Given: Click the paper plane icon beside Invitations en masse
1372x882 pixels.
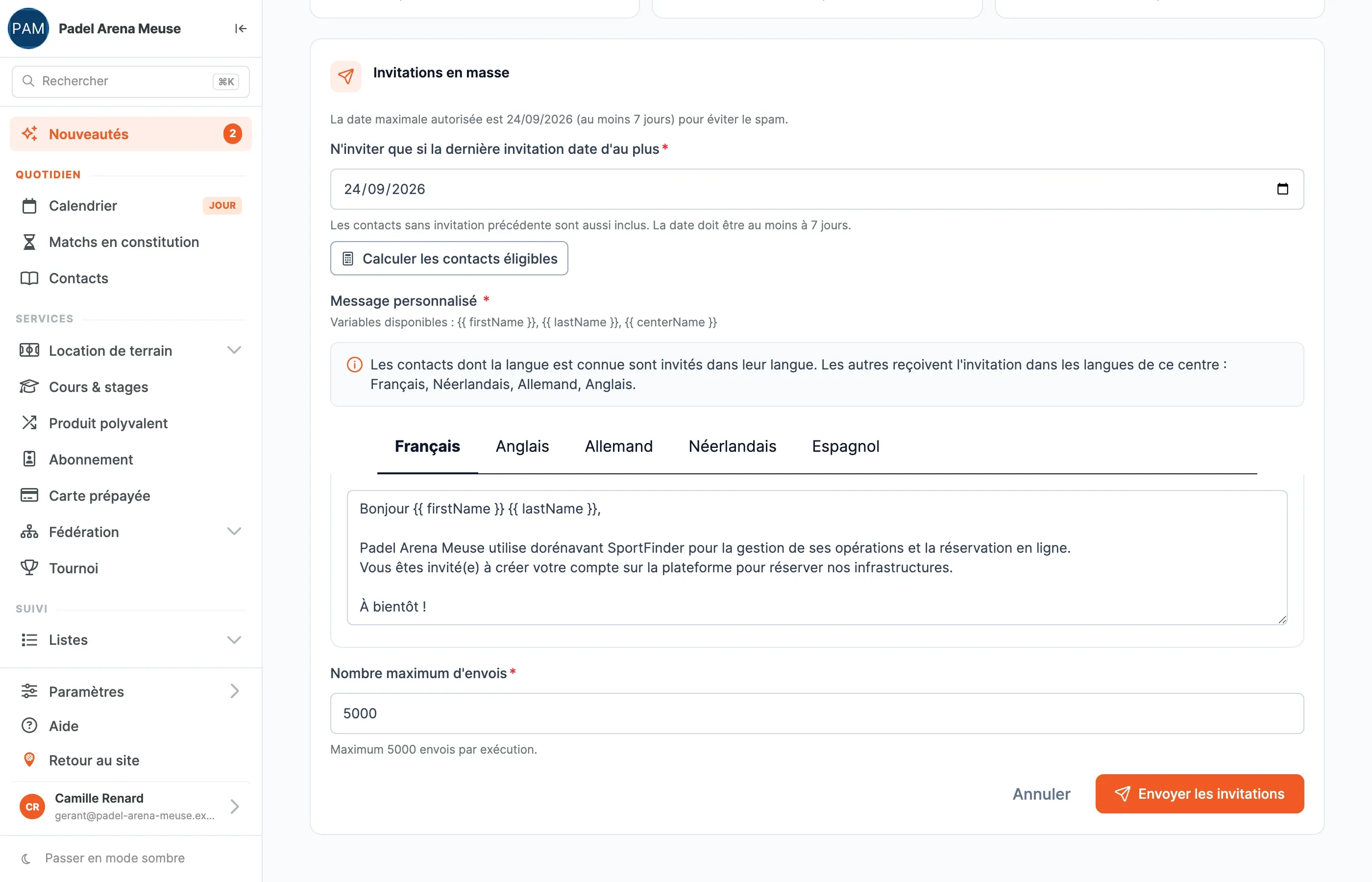Looking at the screenshot, I should pos(346,76).
